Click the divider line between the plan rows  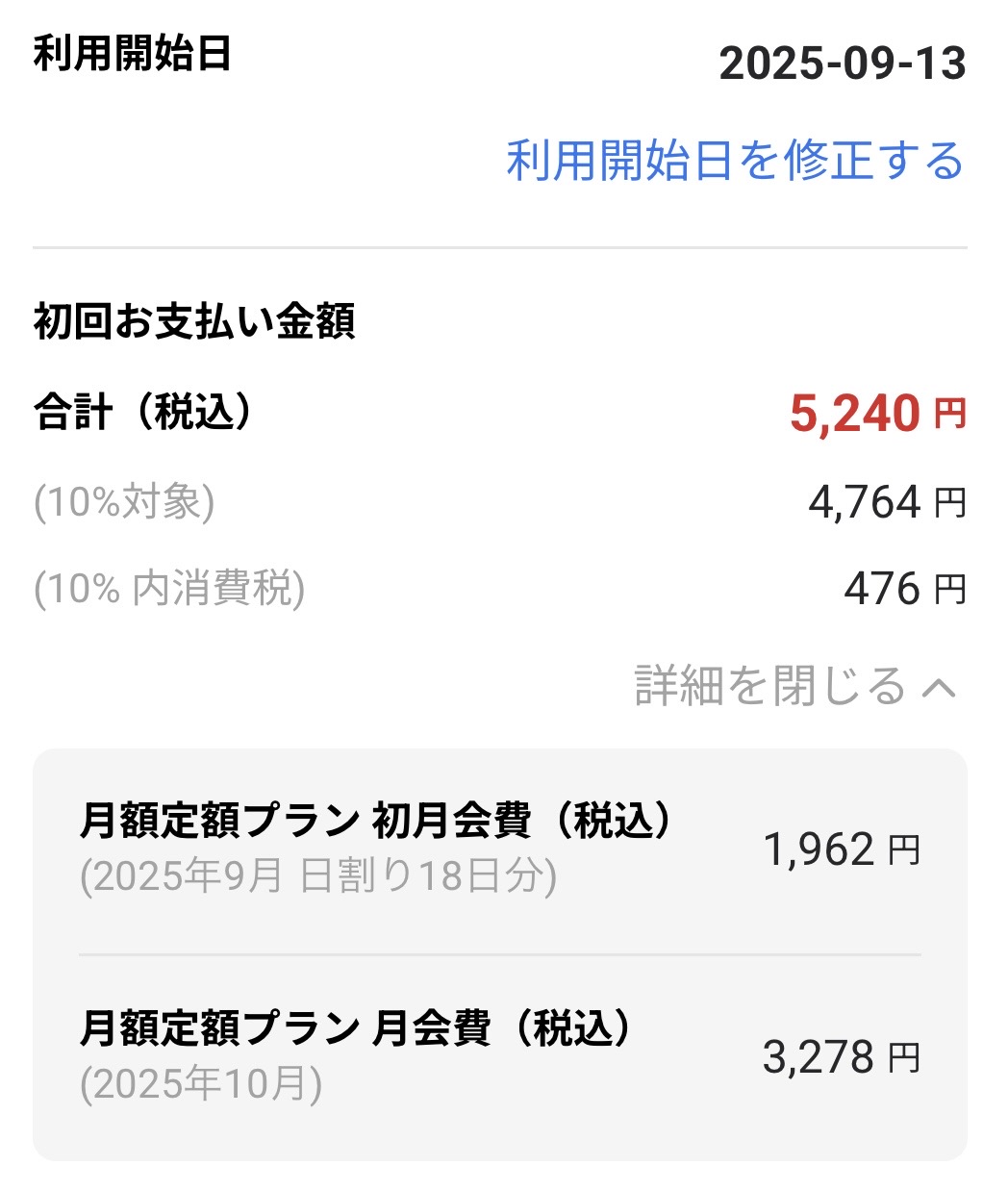click(x=499, y=955)
